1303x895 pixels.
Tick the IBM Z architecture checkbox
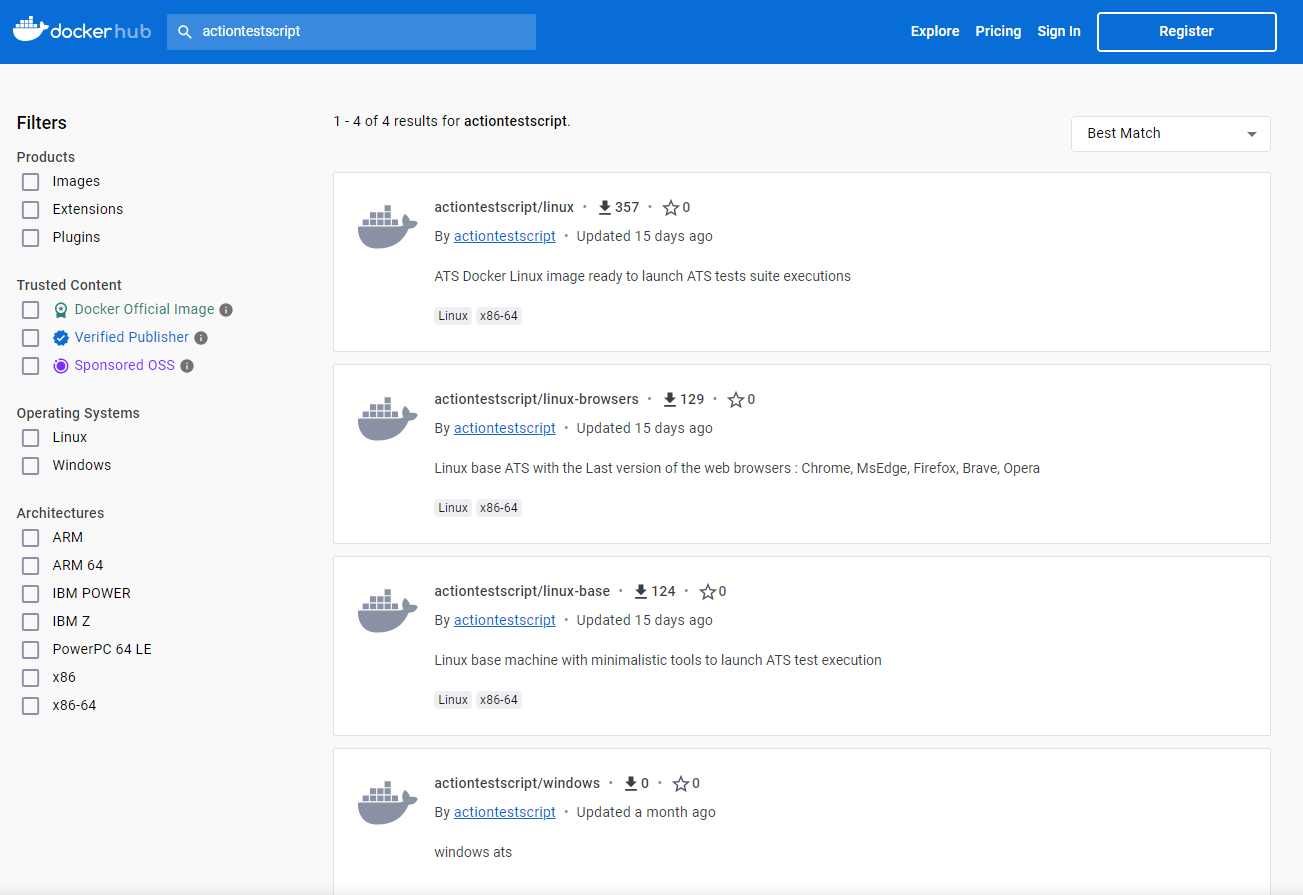coord(31,622)
